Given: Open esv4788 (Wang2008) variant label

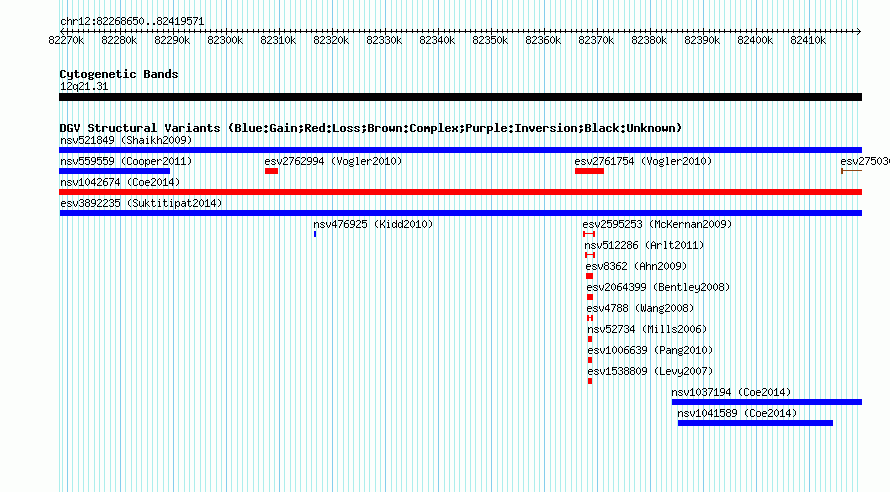Looking at the screenshot, I should coord(640,308).
